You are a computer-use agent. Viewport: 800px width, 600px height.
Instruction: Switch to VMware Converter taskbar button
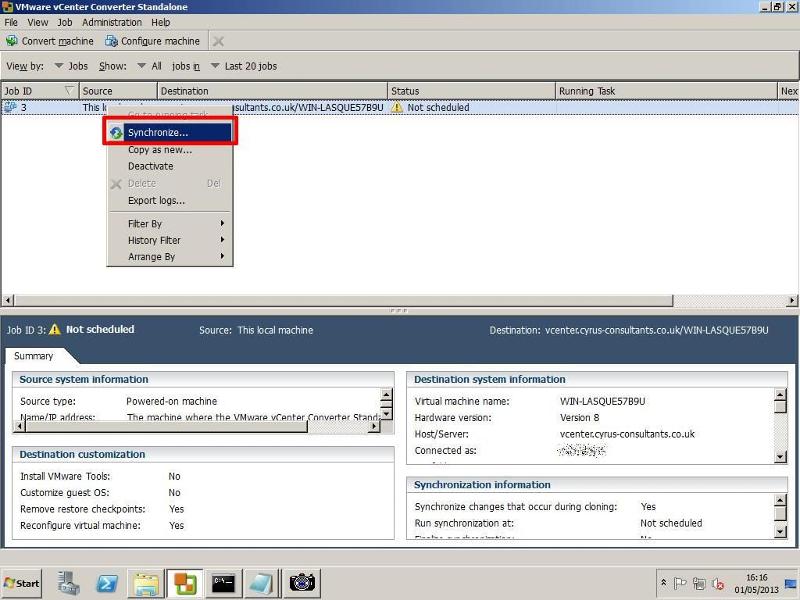(x=185, y=583)
